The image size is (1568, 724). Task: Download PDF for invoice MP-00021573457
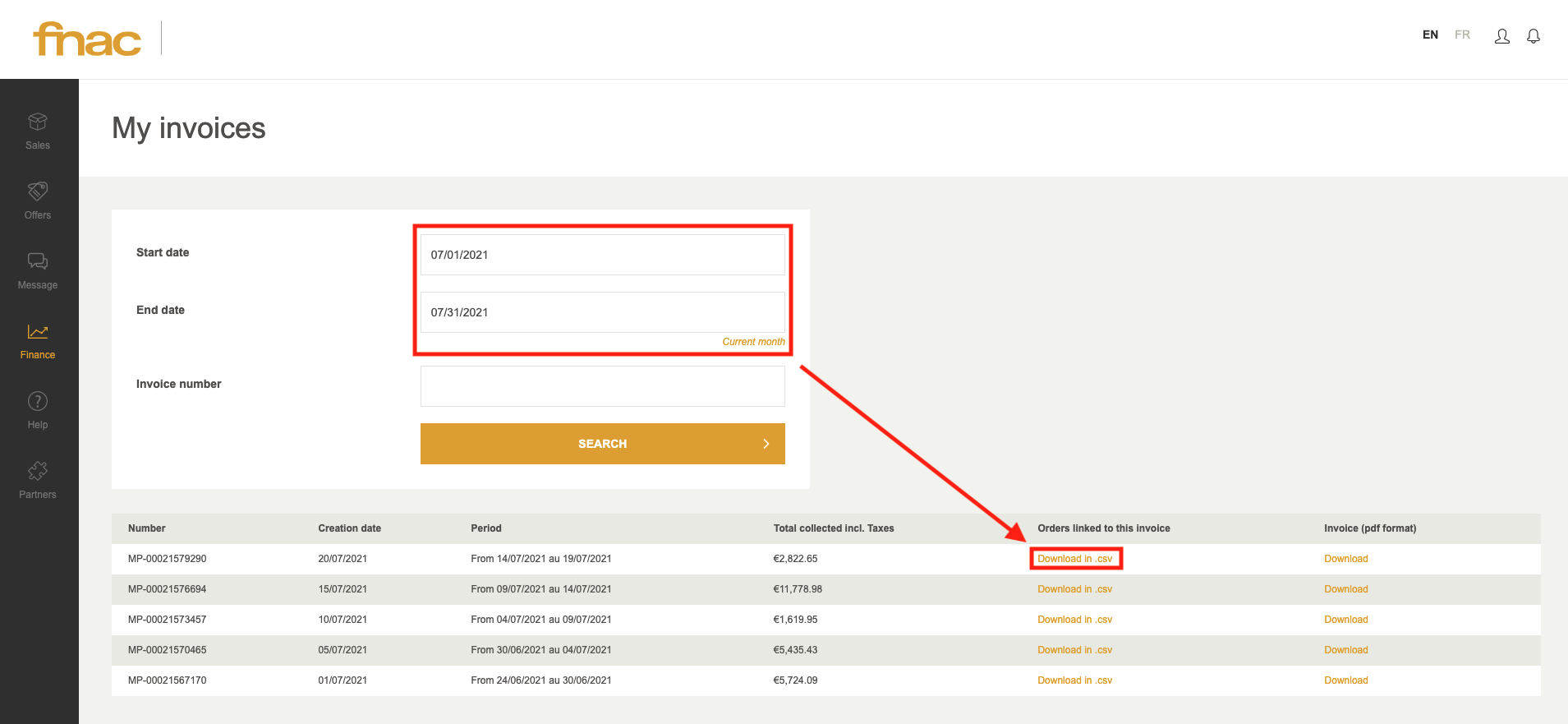click(x=1346, y=620)
